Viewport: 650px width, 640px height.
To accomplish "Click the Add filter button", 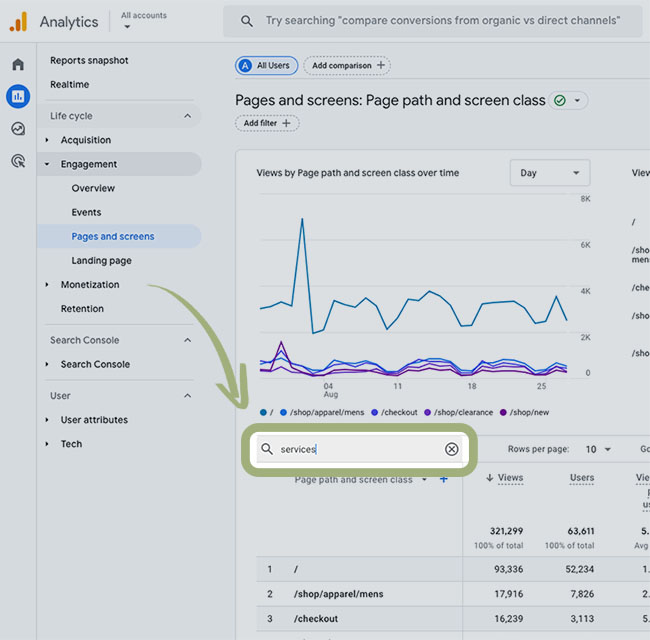I will coord(267,123).
